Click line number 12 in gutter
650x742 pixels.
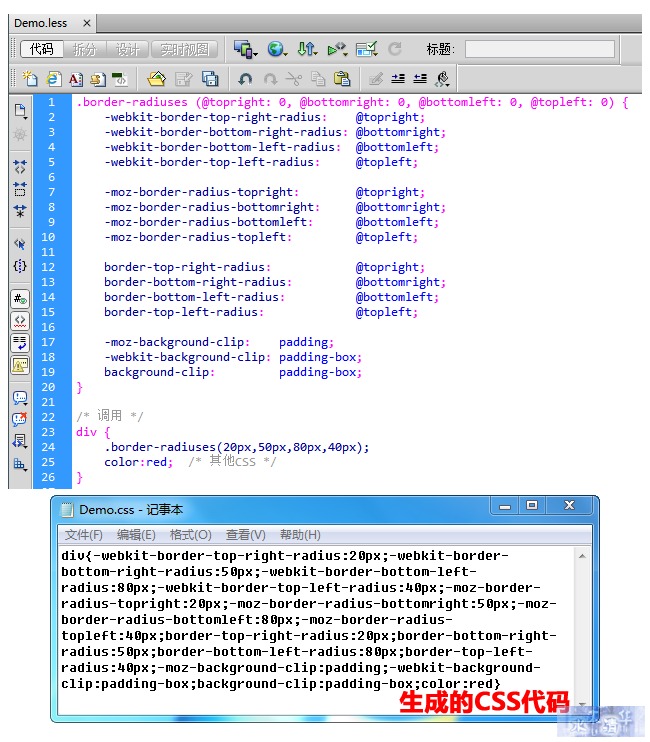pos(48,267)
